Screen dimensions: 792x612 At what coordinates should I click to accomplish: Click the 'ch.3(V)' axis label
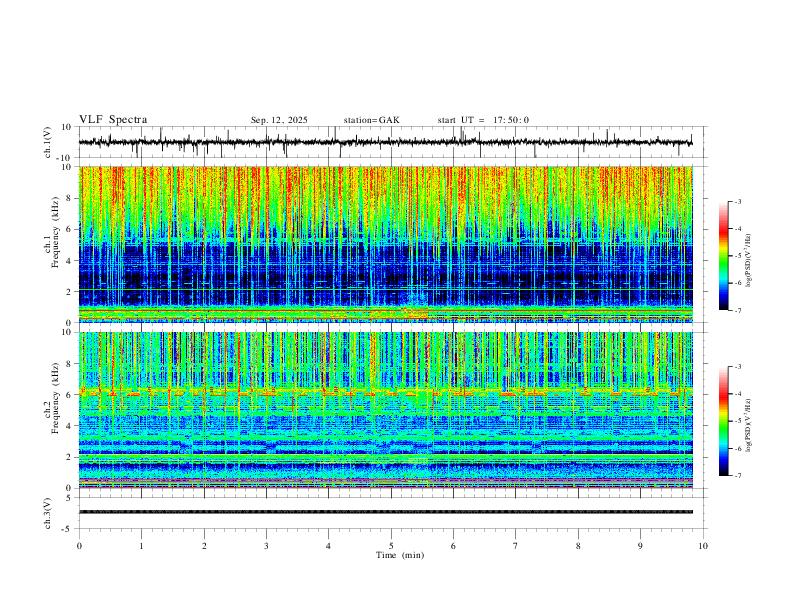pyautogui.click(x=48, y=513)
